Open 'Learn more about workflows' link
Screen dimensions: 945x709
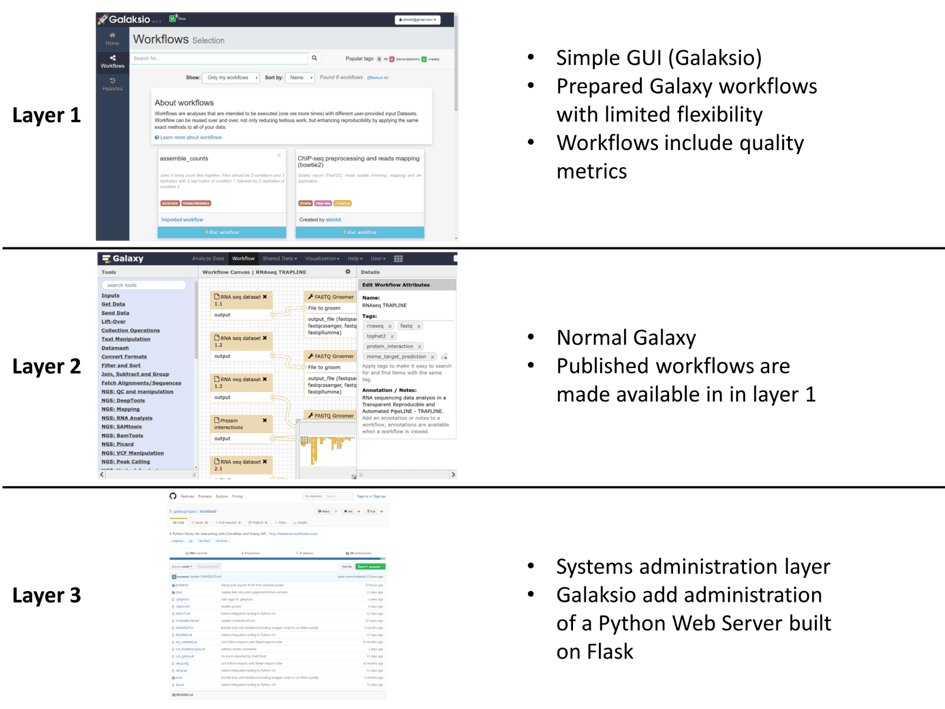tap(188, 138)
